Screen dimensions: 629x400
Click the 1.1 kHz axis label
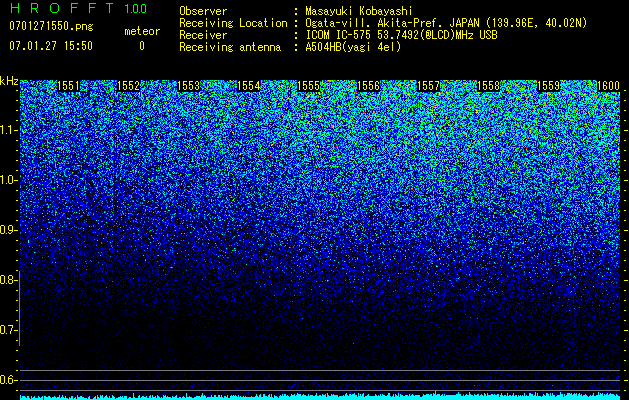pyautogui.click(x=9, y=130)
